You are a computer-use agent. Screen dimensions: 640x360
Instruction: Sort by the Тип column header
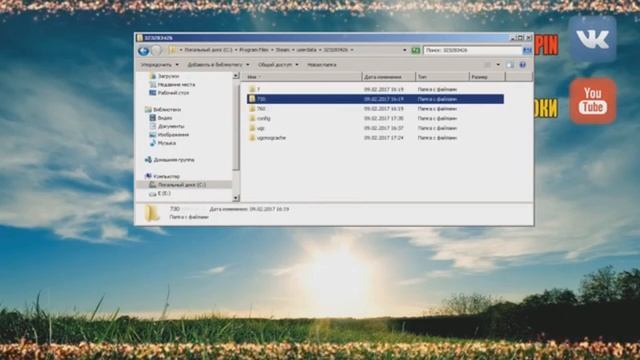tap(442, 77)
